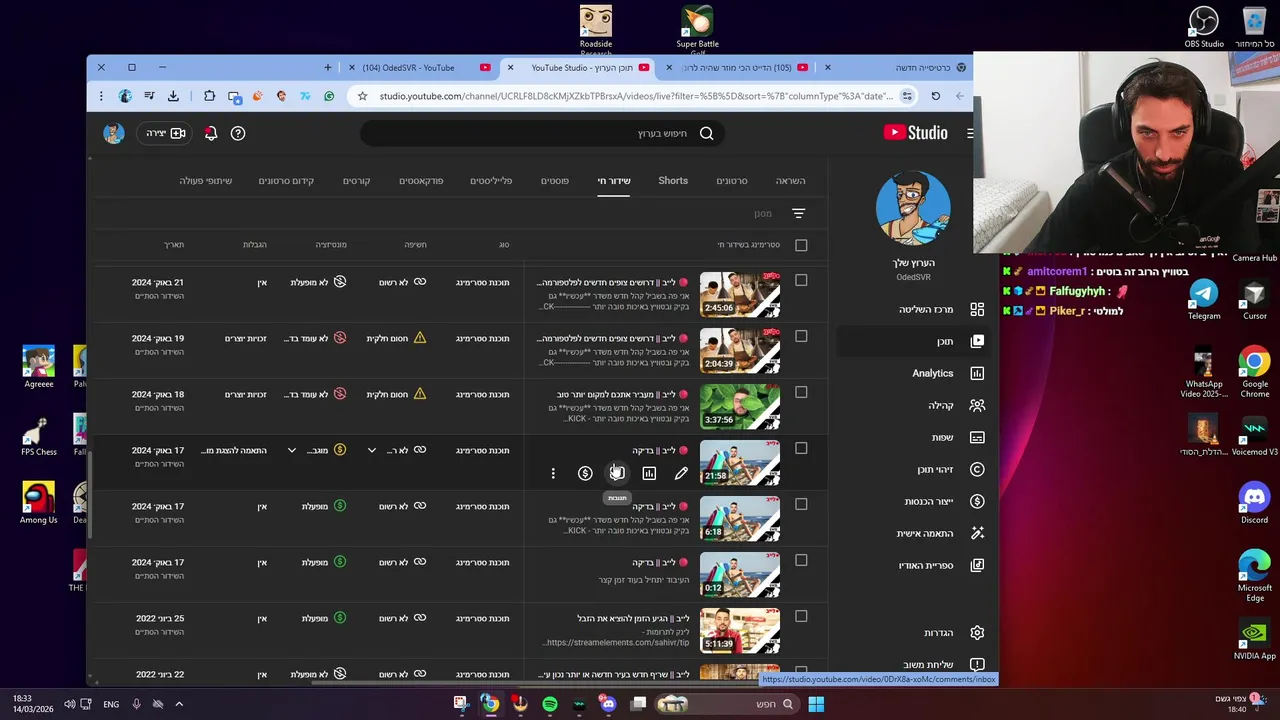1280x720 pixels.
Task: Open the YouTube Studio help icon
Action: (x=238, y=133)
